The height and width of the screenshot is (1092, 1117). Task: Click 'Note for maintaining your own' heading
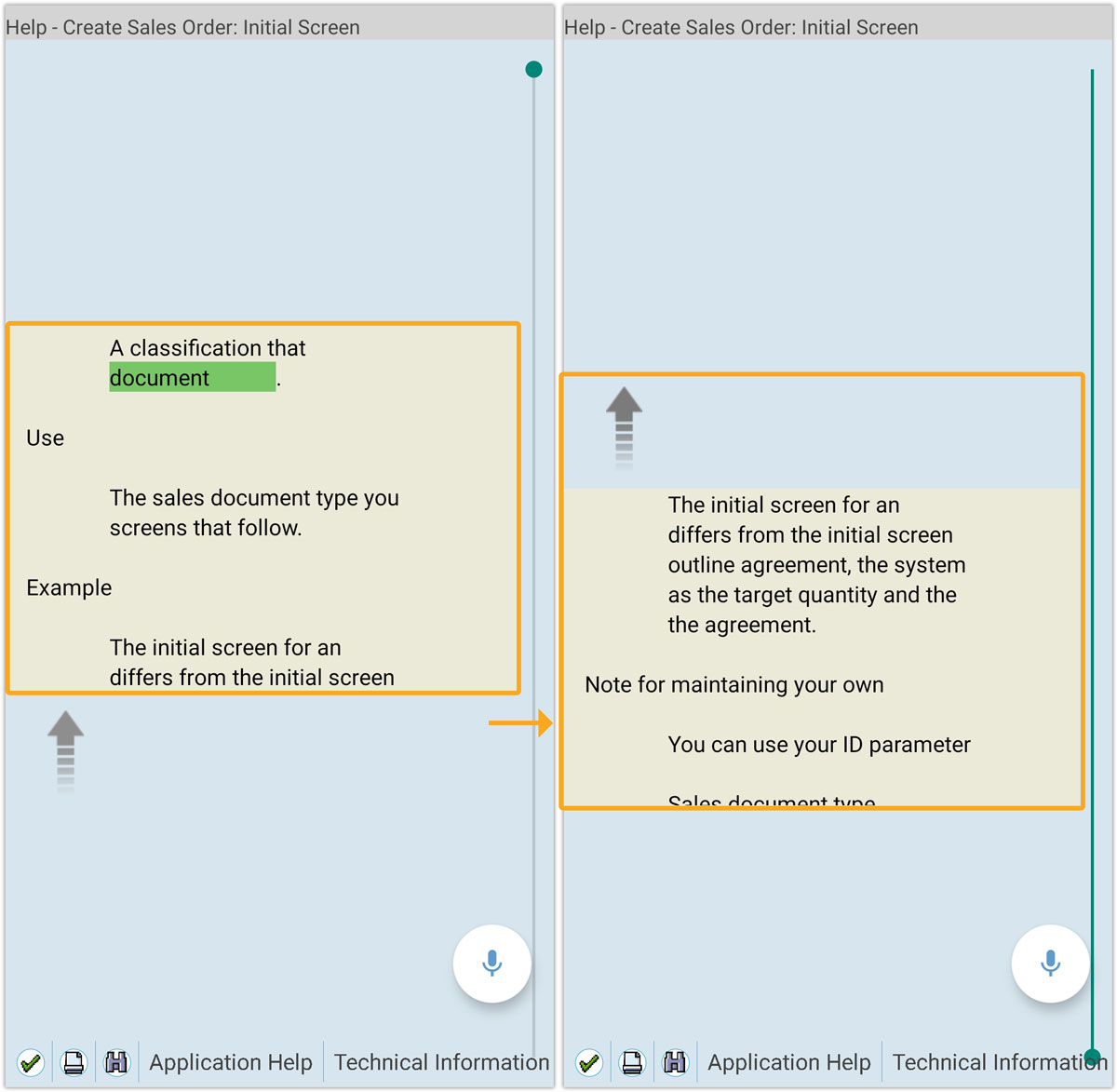click(734, 685)
